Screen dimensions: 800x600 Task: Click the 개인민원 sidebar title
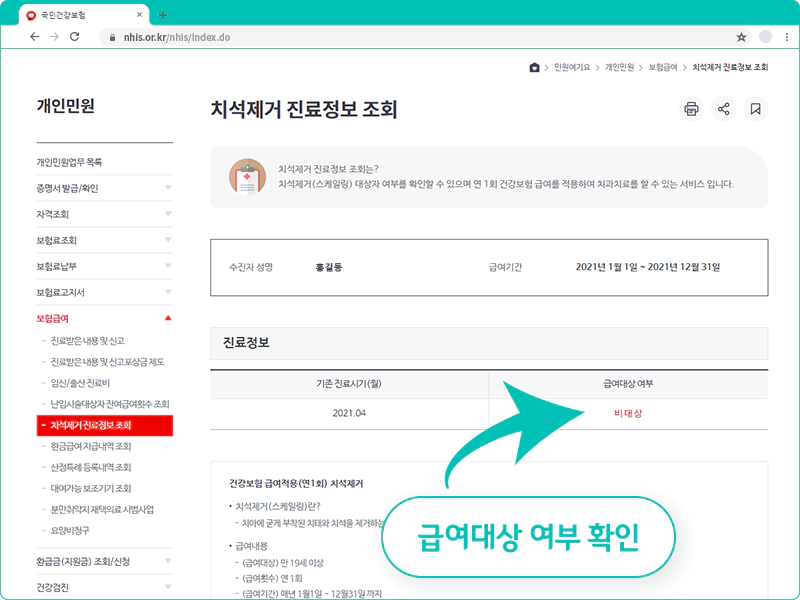coord(65,106)
